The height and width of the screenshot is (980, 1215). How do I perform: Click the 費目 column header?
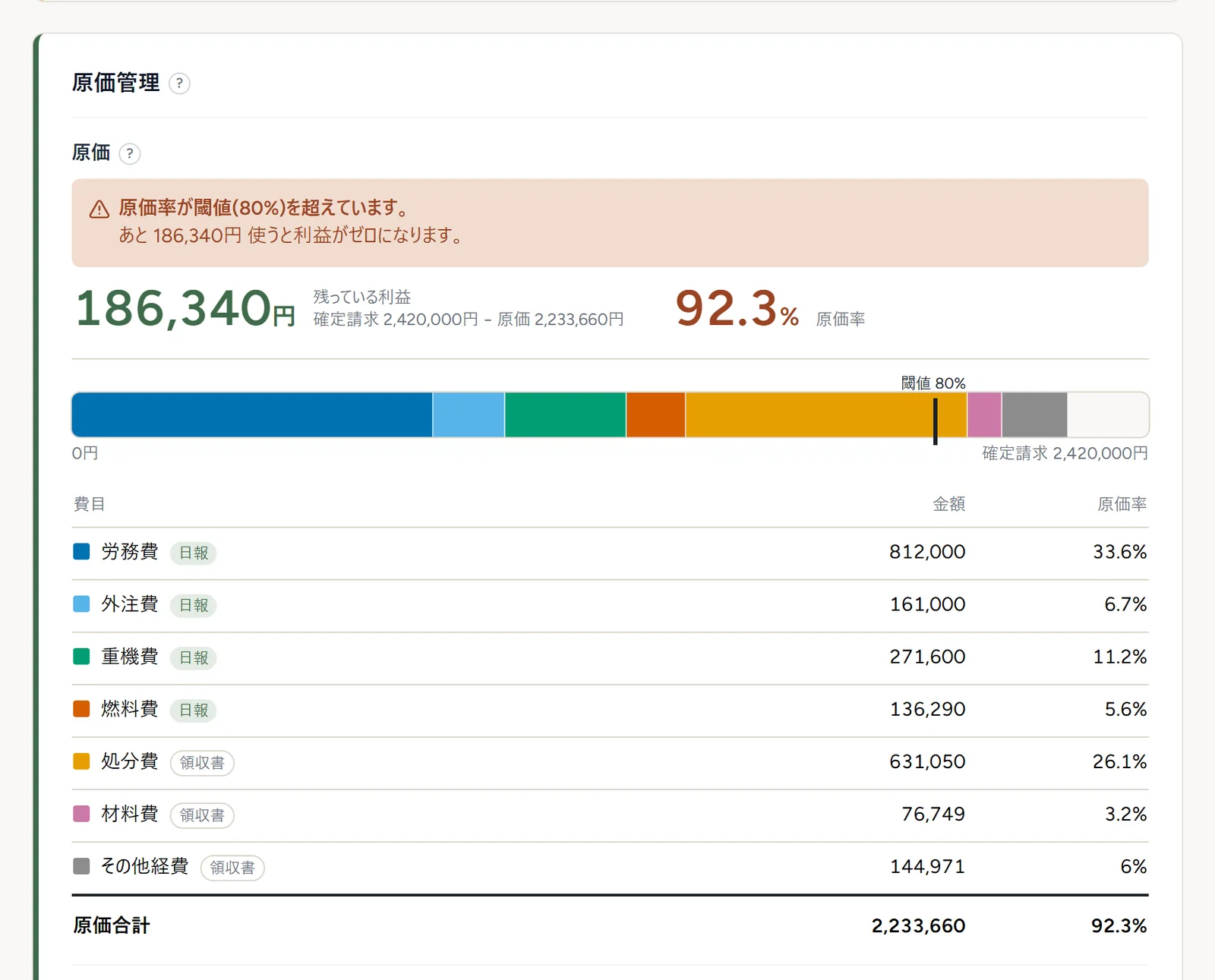click(90, 504)
